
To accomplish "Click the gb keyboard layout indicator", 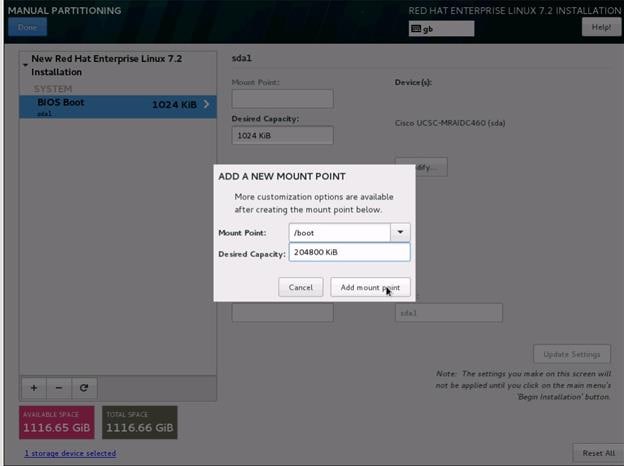I will click(441, 29).
